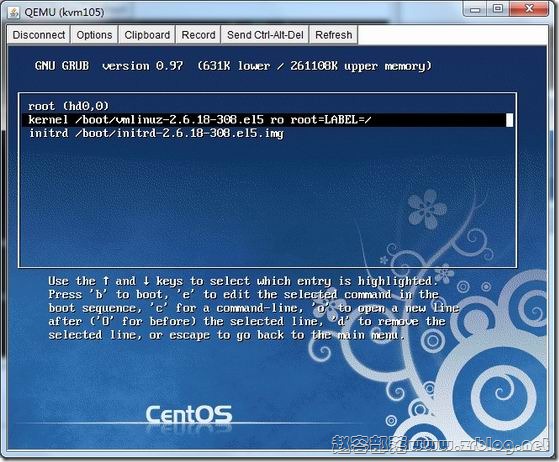Maximize the QEMU window
Image resolution: width=559 pixels, height=462 pixels.
click(x=498, y=9)
